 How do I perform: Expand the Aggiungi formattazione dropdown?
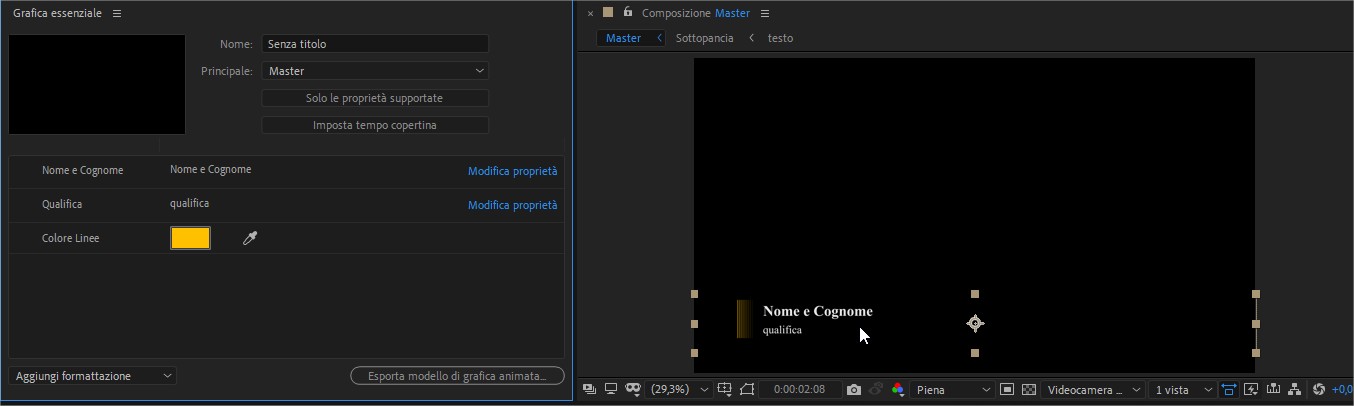point(93,376)
